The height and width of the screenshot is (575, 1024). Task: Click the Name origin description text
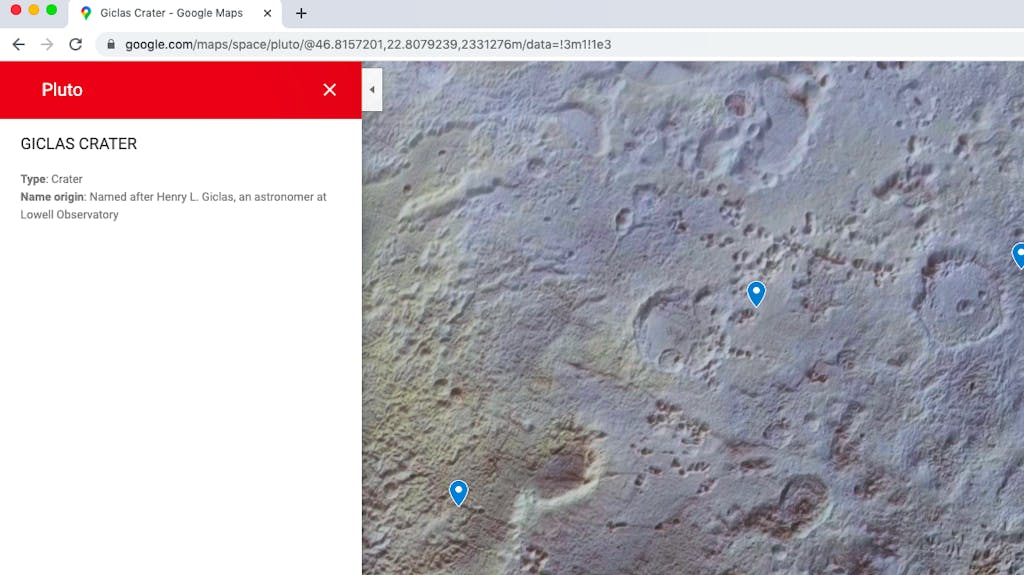(173, 205)
